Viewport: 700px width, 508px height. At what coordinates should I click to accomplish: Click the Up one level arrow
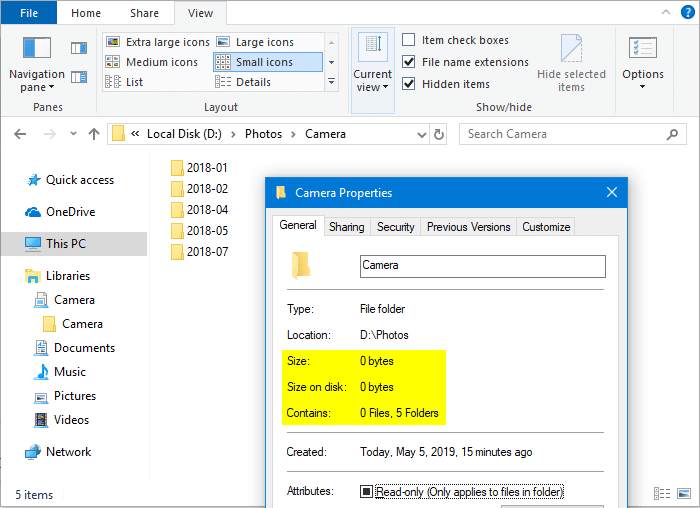pos(94,134)
